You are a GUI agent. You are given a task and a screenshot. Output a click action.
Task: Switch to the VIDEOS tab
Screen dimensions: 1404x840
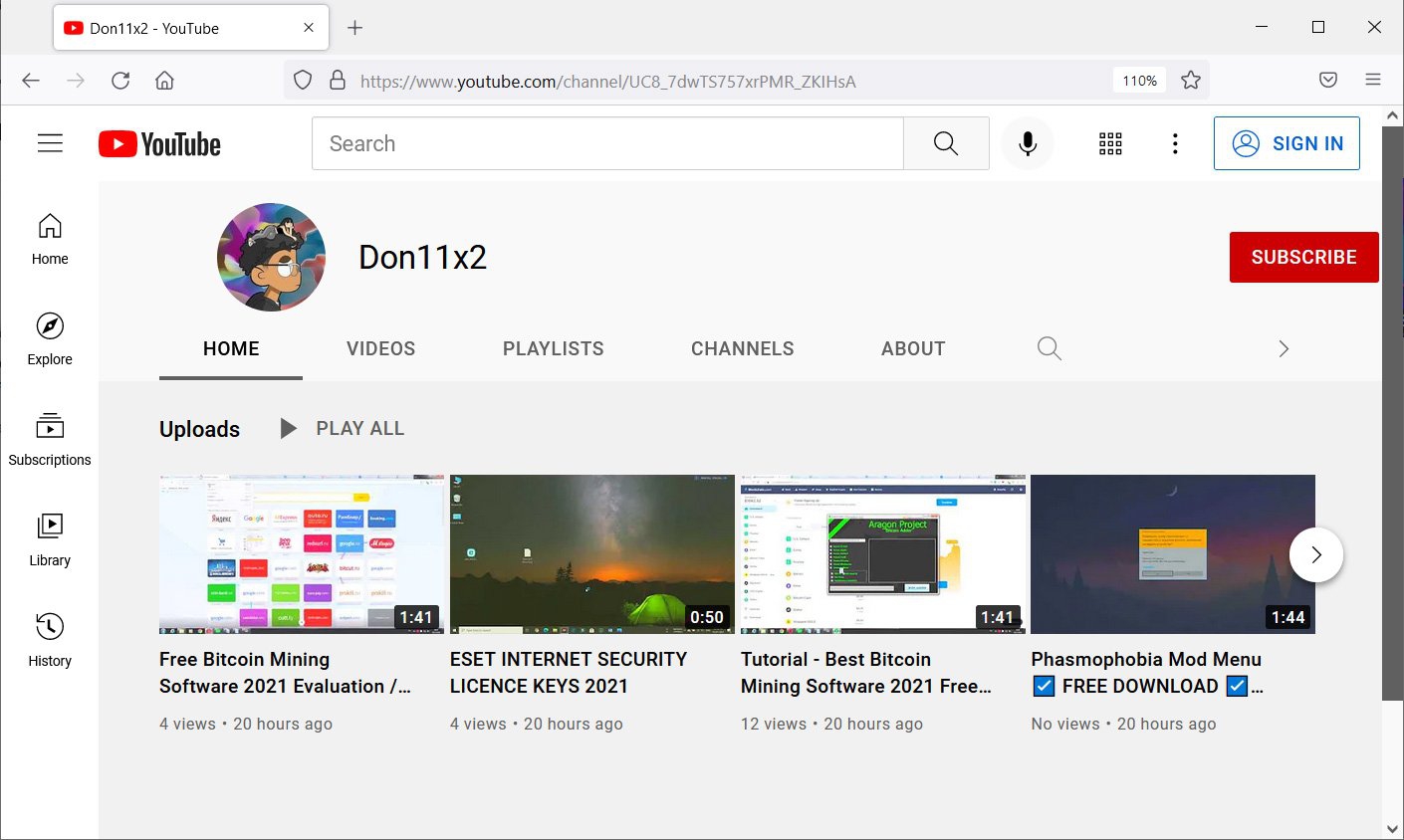click(380, 348)
